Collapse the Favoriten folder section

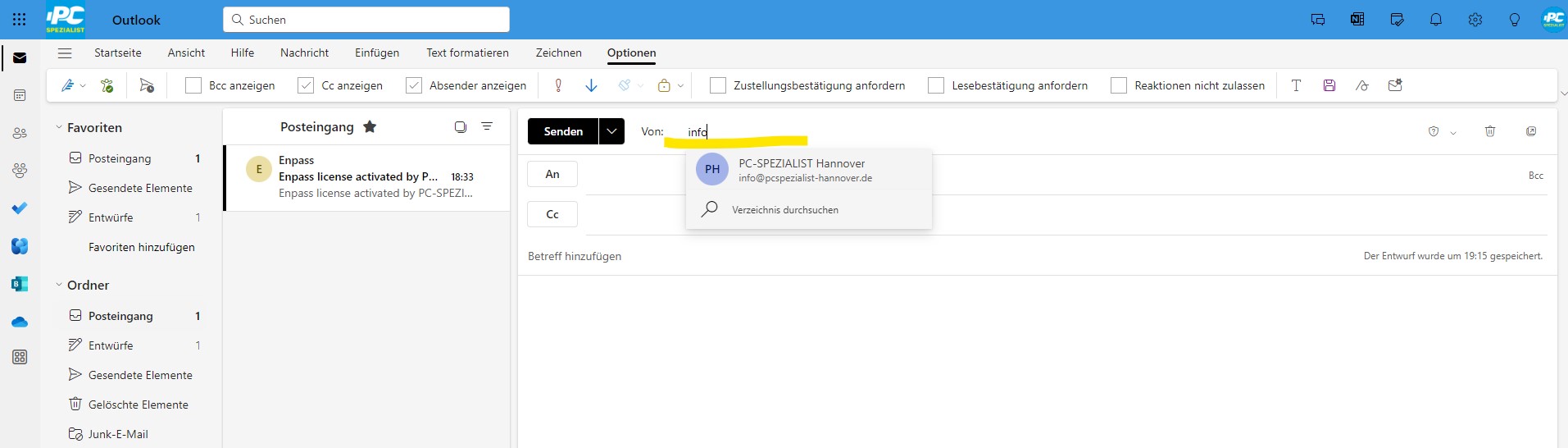click(x=59, y=128)
